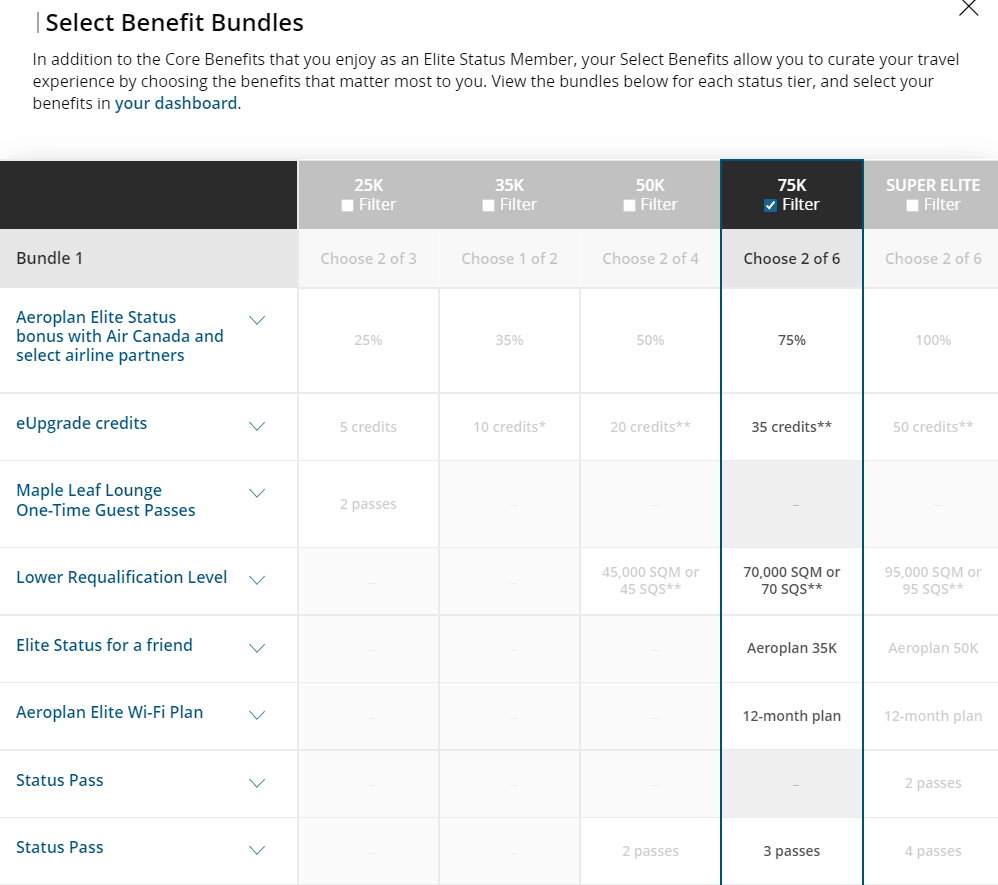Click the Bundle 1 row label
This screenshot has height=885, width=998.
click(x=50, y=258)
